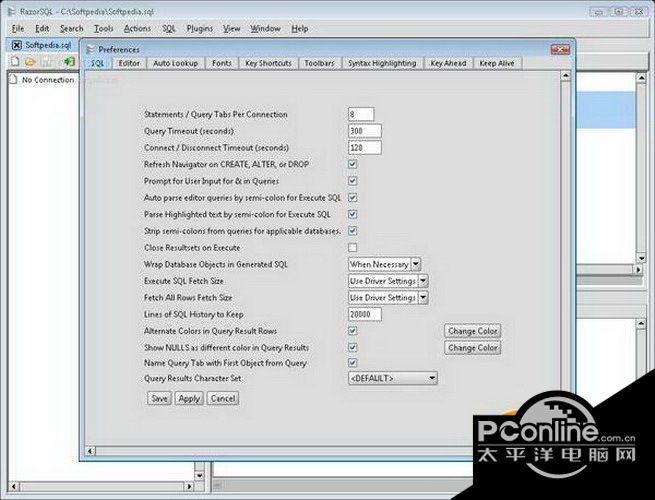Image resolution: width=655 pixels, height=500 pixels.
Task: Open the View menu
Action: pos(231,29)
